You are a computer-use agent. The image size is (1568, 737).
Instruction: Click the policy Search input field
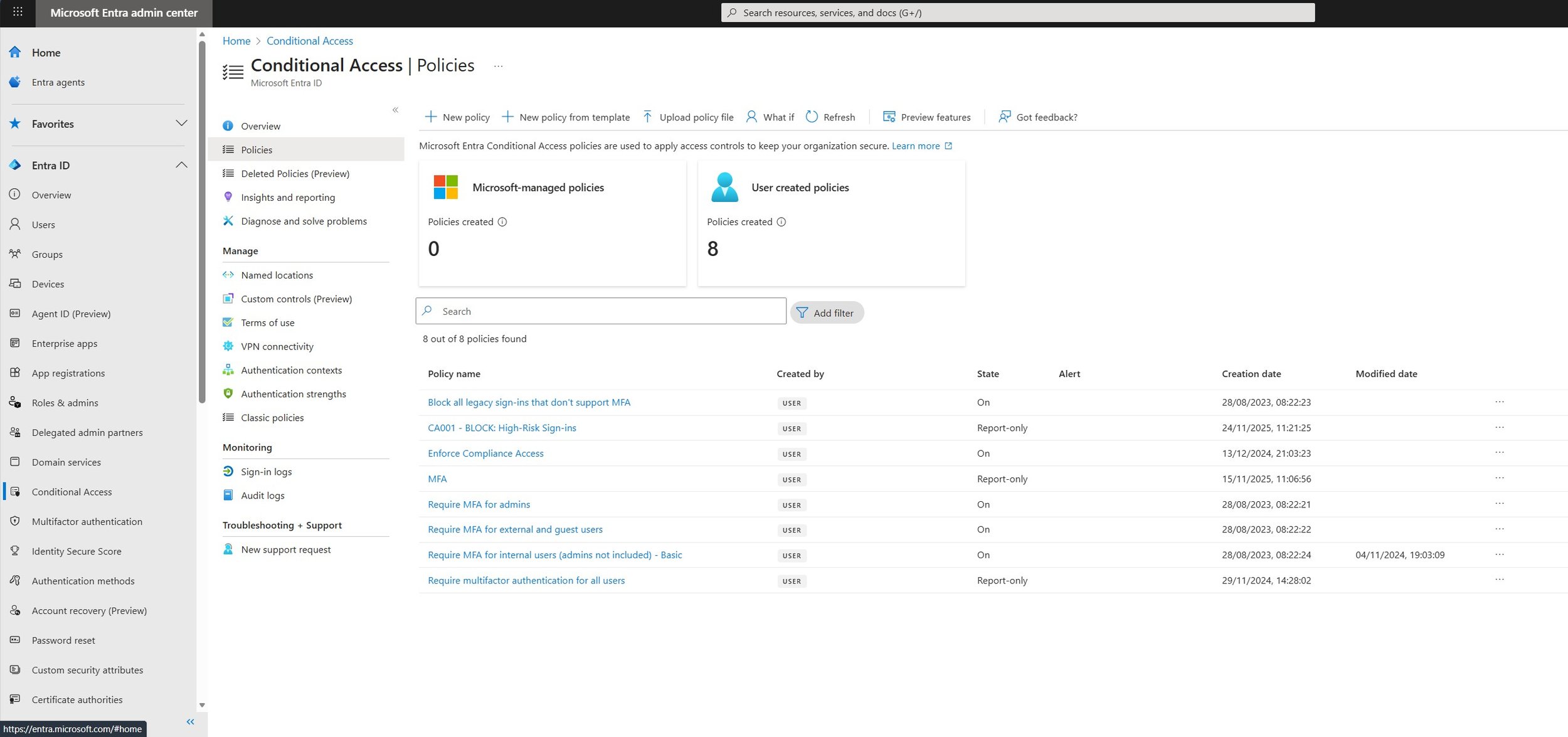click(x=600, y=310)
